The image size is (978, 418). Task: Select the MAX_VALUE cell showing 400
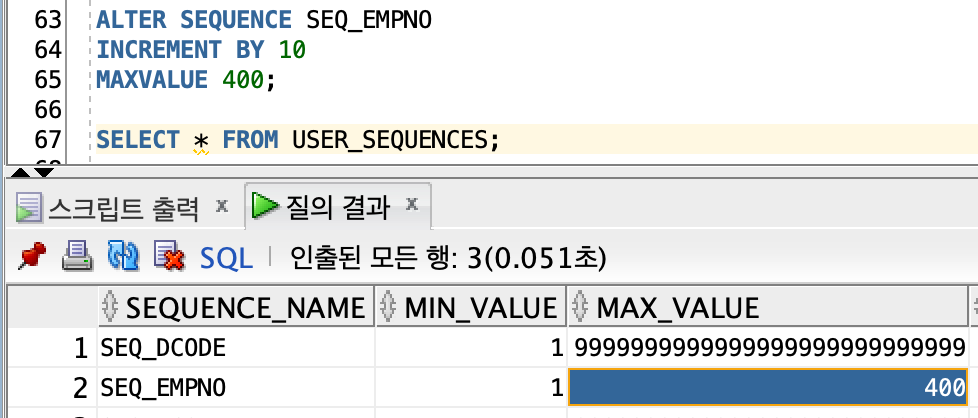[x=767, y=388]
